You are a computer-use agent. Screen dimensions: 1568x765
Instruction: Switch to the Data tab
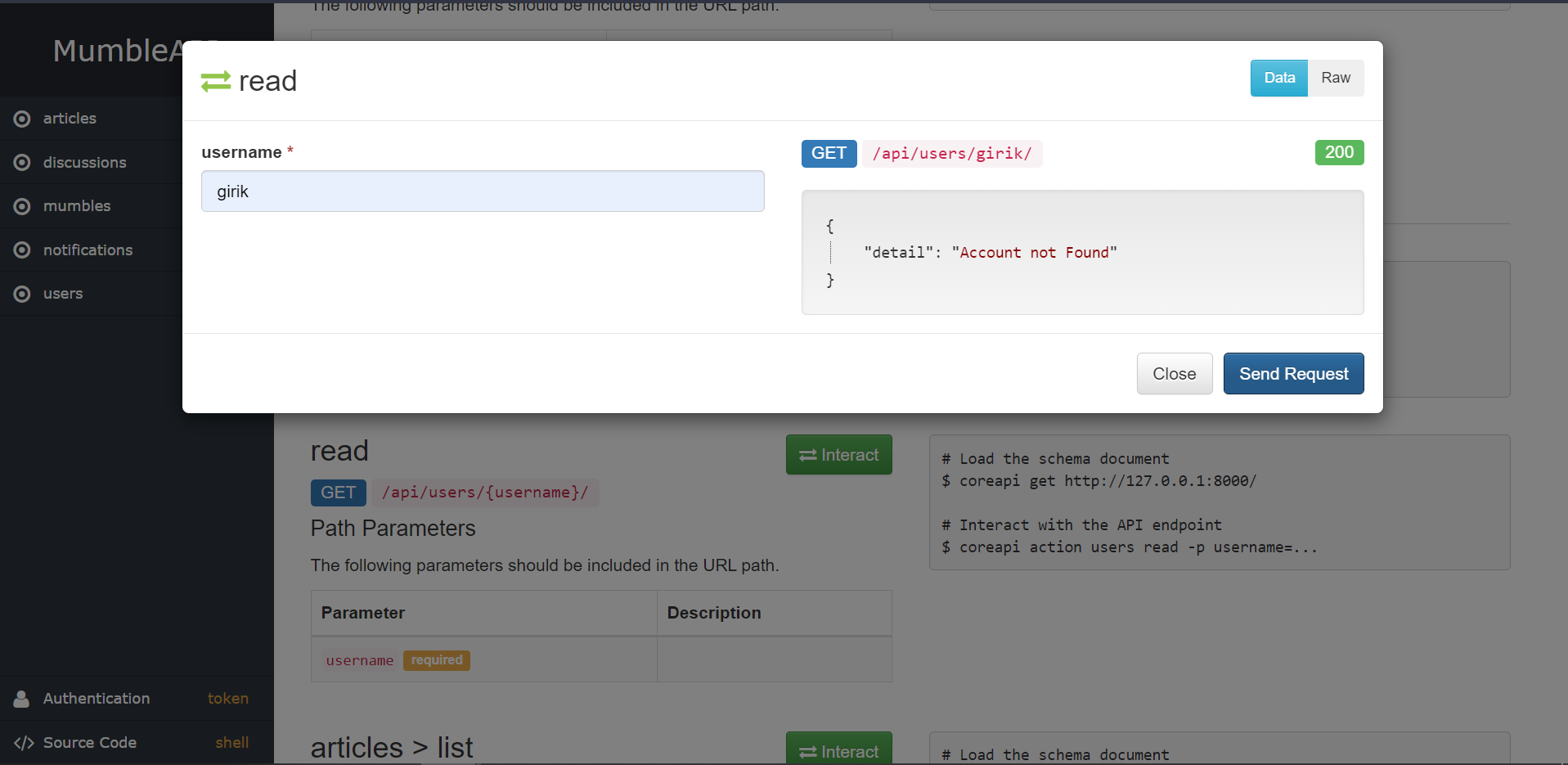1279,78
